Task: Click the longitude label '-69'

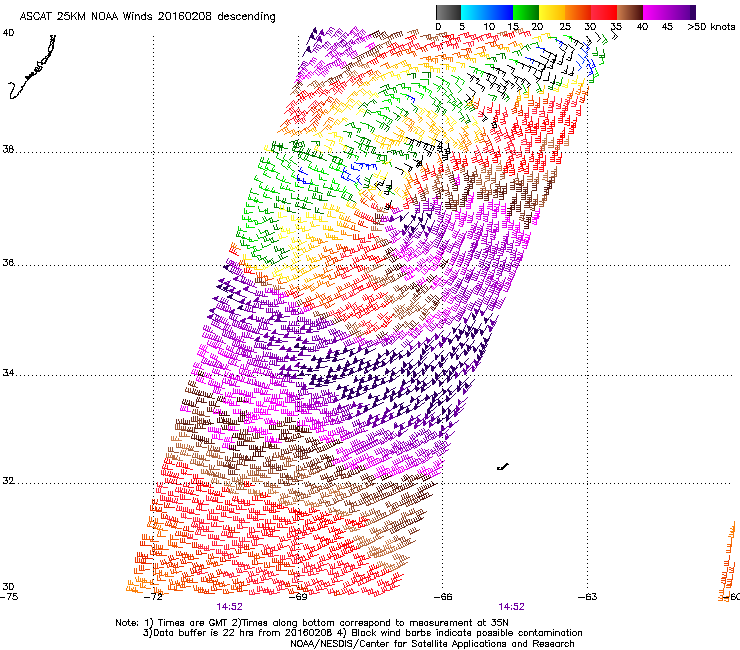Action: [298, 596]
